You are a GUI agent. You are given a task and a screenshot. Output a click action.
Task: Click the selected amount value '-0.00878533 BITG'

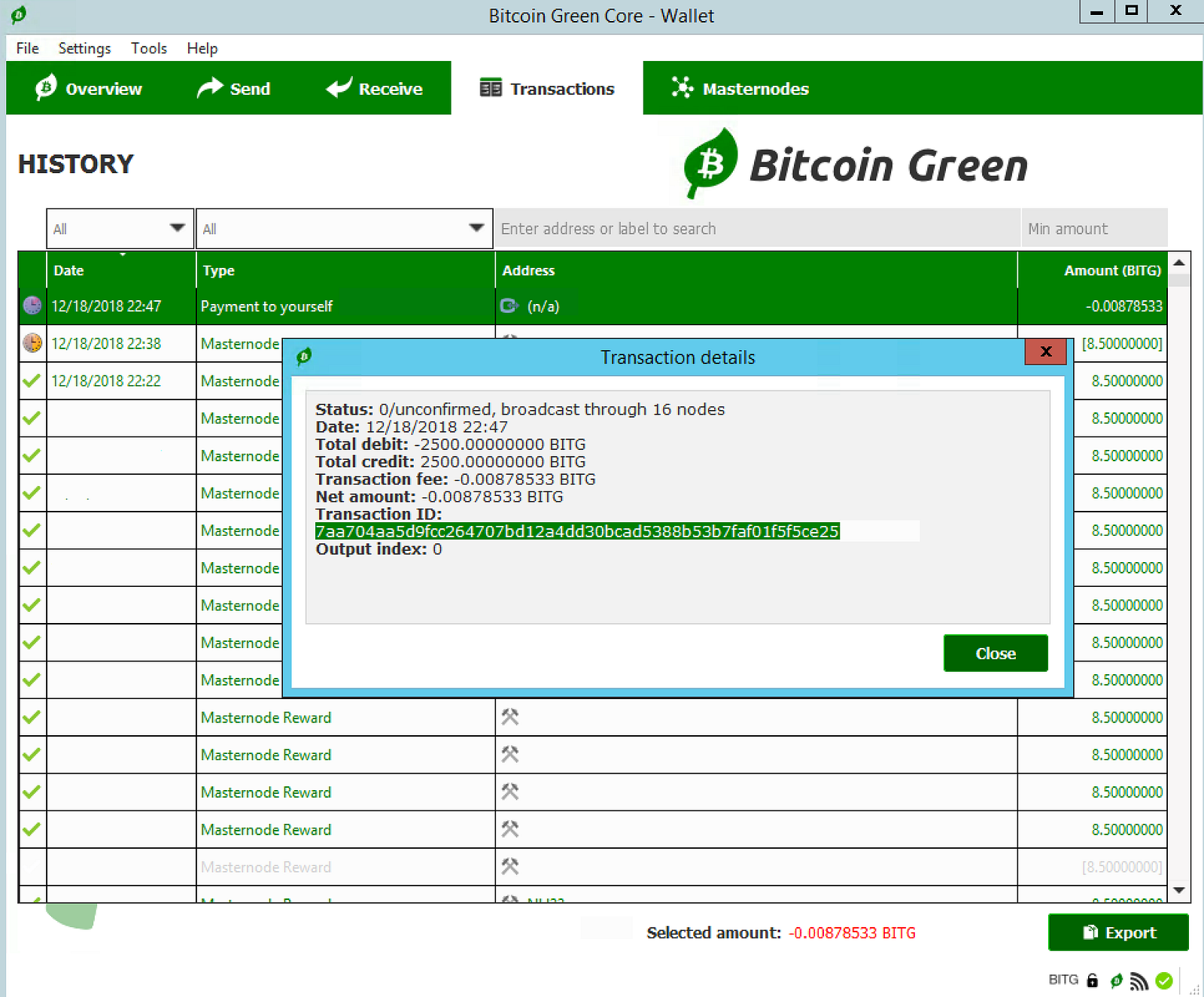[x=852, y=933]
